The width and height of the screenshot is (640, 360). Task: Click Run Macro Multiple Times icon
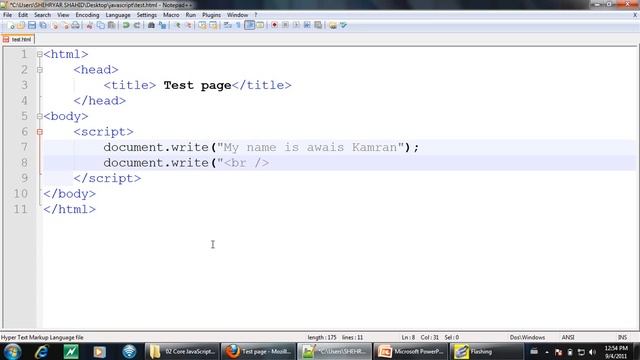click(307, 25)
